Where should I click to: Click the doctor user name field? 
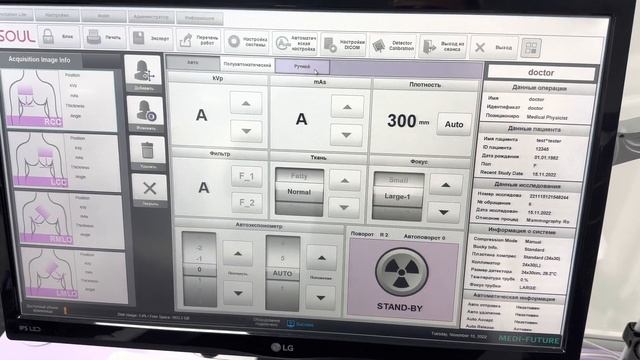click(541, 73)
